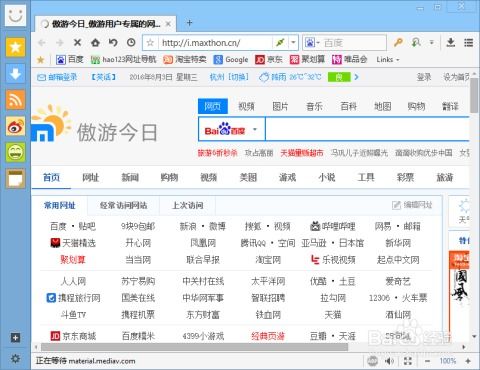Open the password key icon
This screenshot has width=480, height=370.
coord(398,42)
